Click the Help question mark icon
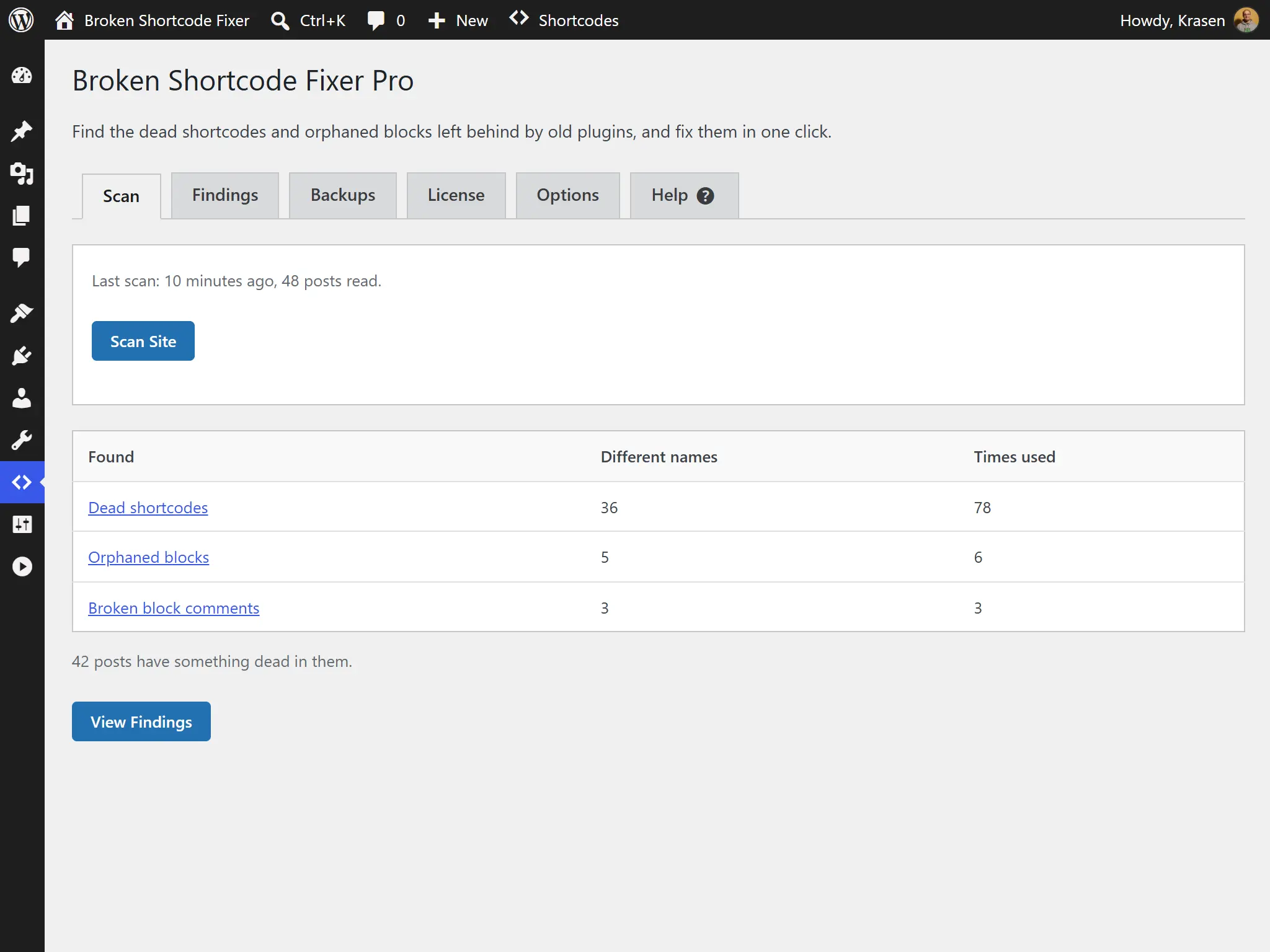Image resolution: width=1270 pixels, height=952 pixels. point(705,196)
